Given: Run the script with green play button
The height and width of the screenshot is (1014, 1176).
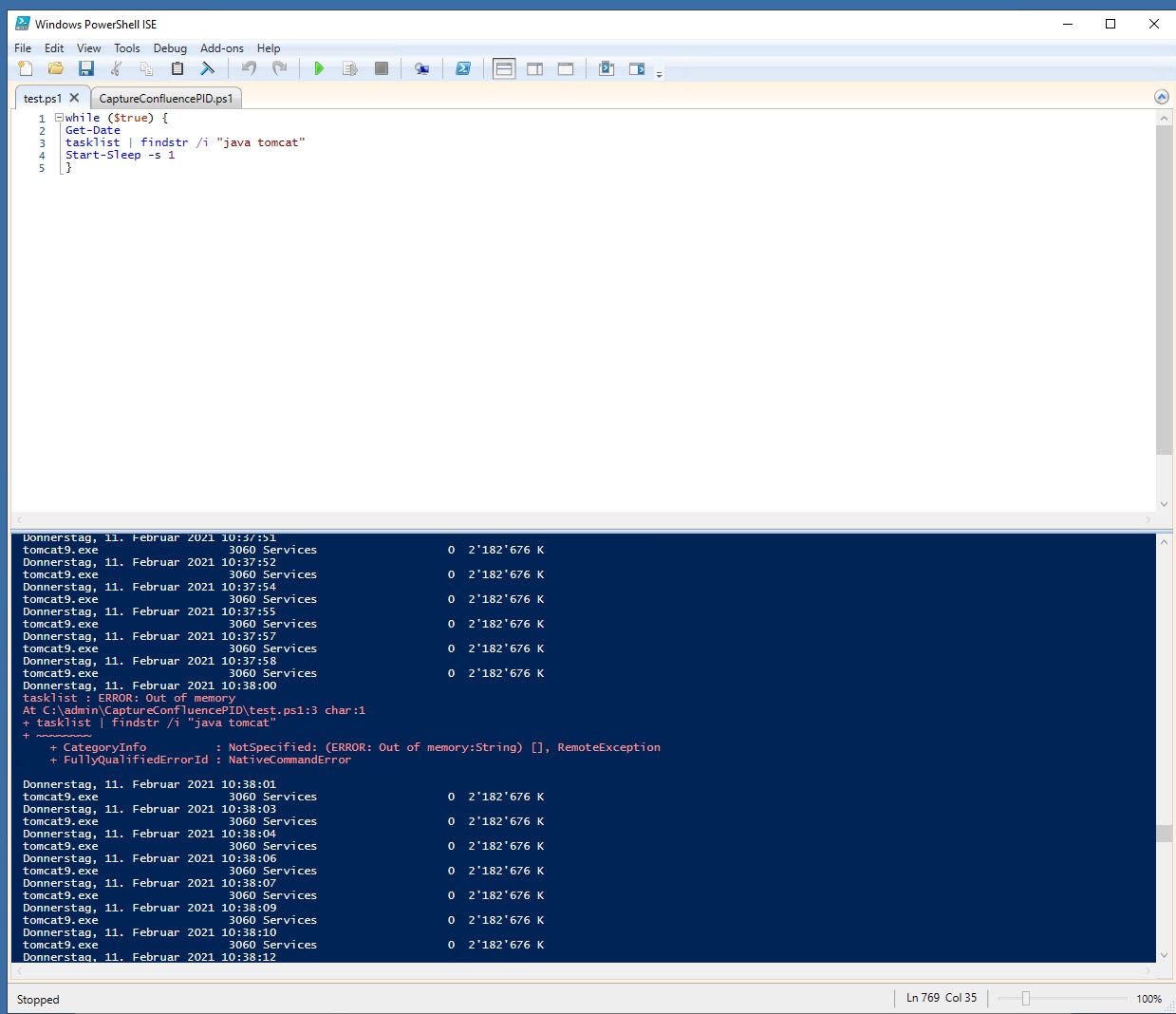Looking at the screenshot, I should point(320,68).
